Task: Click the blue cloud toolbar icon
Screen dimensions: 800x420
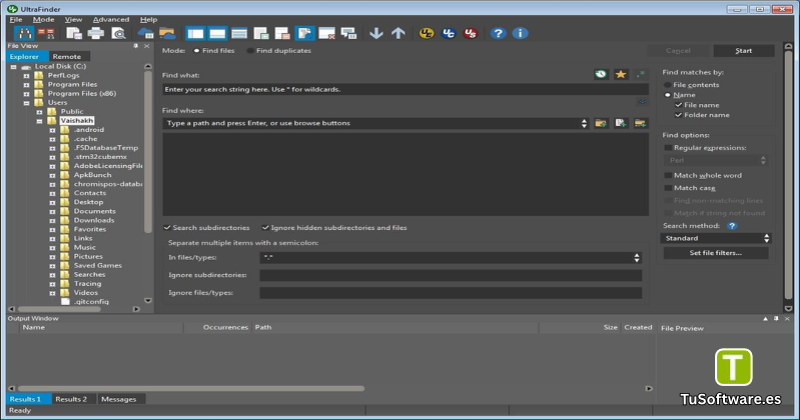Action: click(145, 34)
